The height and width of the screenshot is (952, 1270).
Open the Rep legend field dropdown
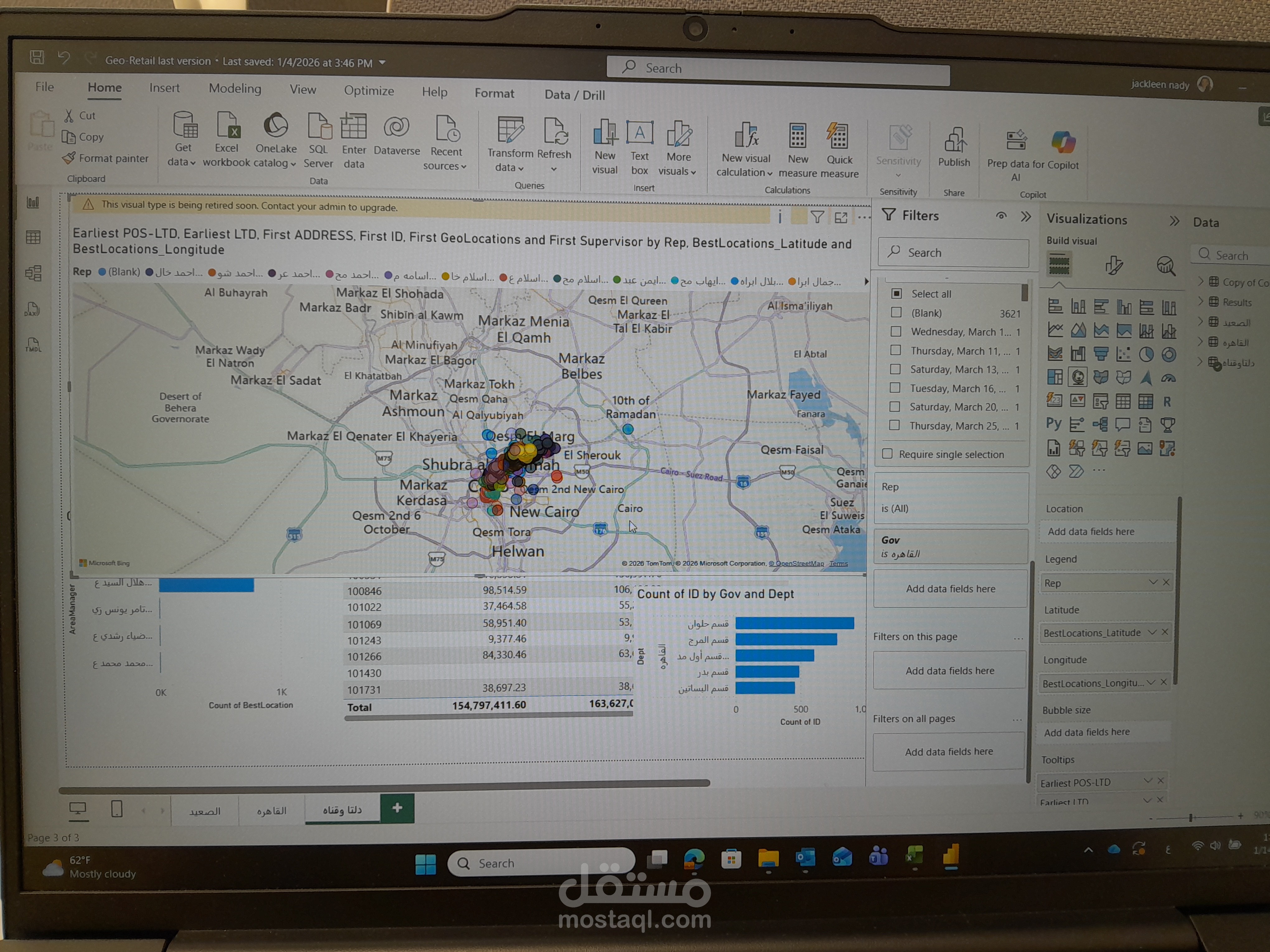point(1153,582)
